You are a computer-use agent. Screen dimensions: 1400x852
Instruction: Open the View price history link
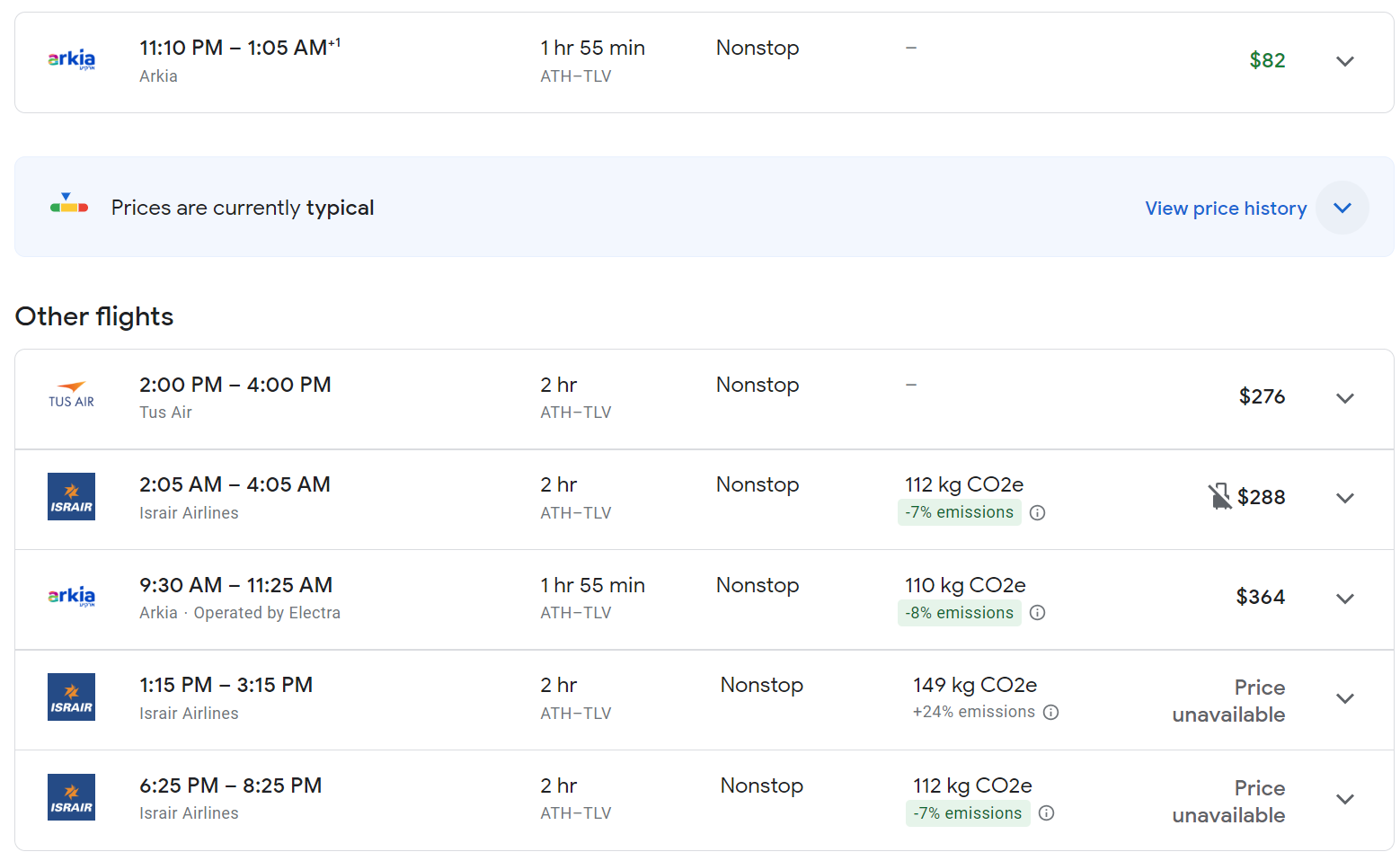point(1225,209)
